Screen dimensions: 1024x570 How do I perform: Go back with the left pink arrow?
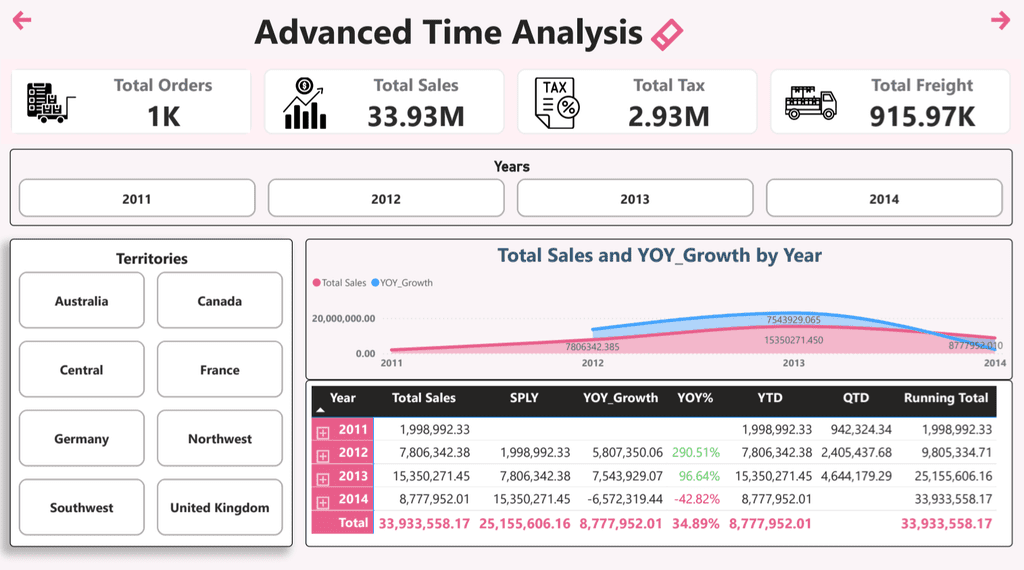tap(22, 20)
